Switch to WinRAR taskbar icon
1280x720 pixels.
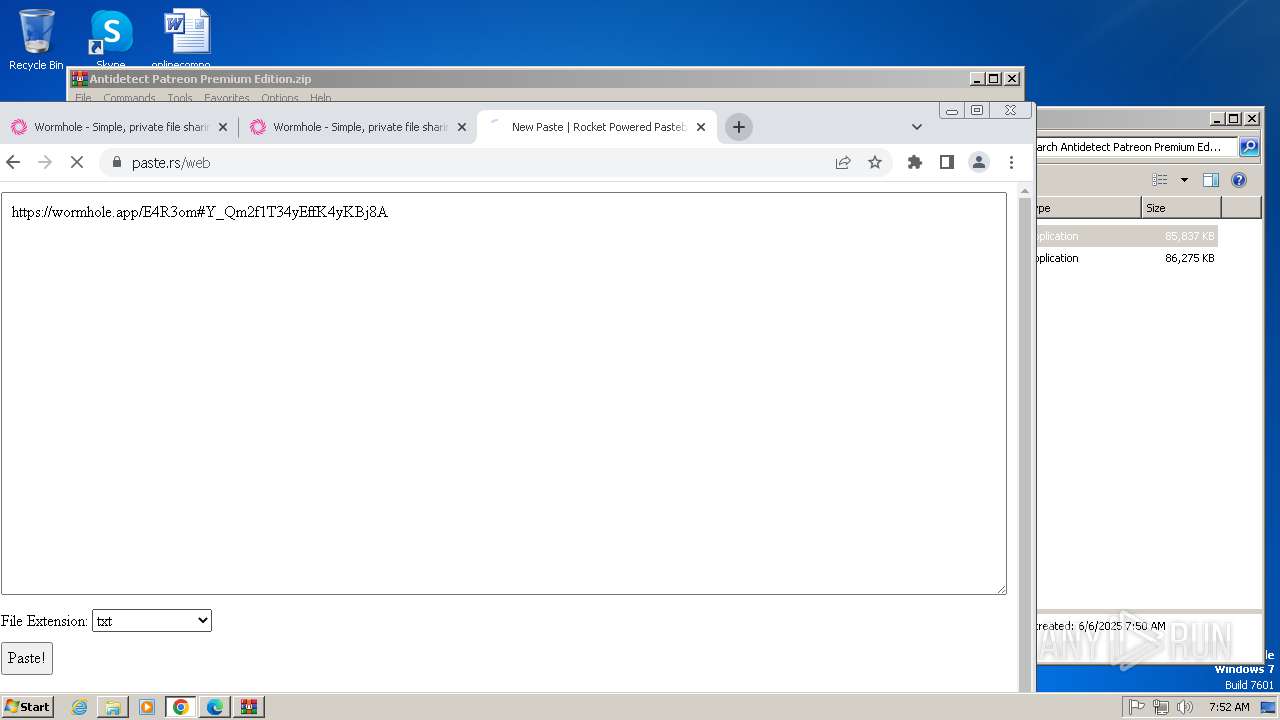click(249, 707)
